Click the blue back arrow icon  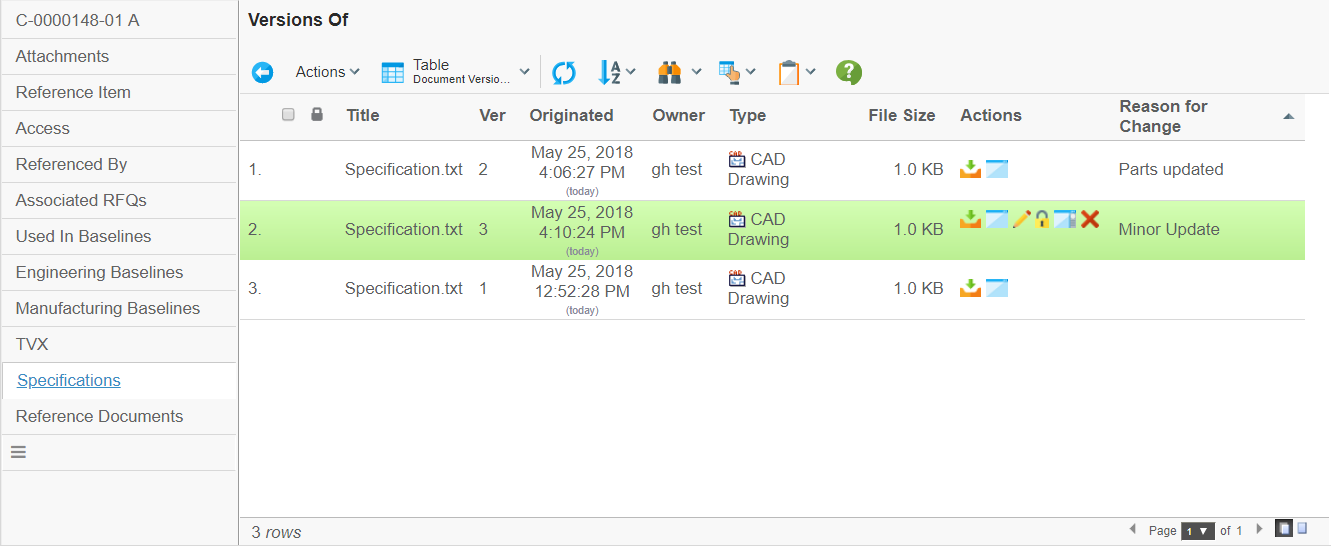point(262,72)
